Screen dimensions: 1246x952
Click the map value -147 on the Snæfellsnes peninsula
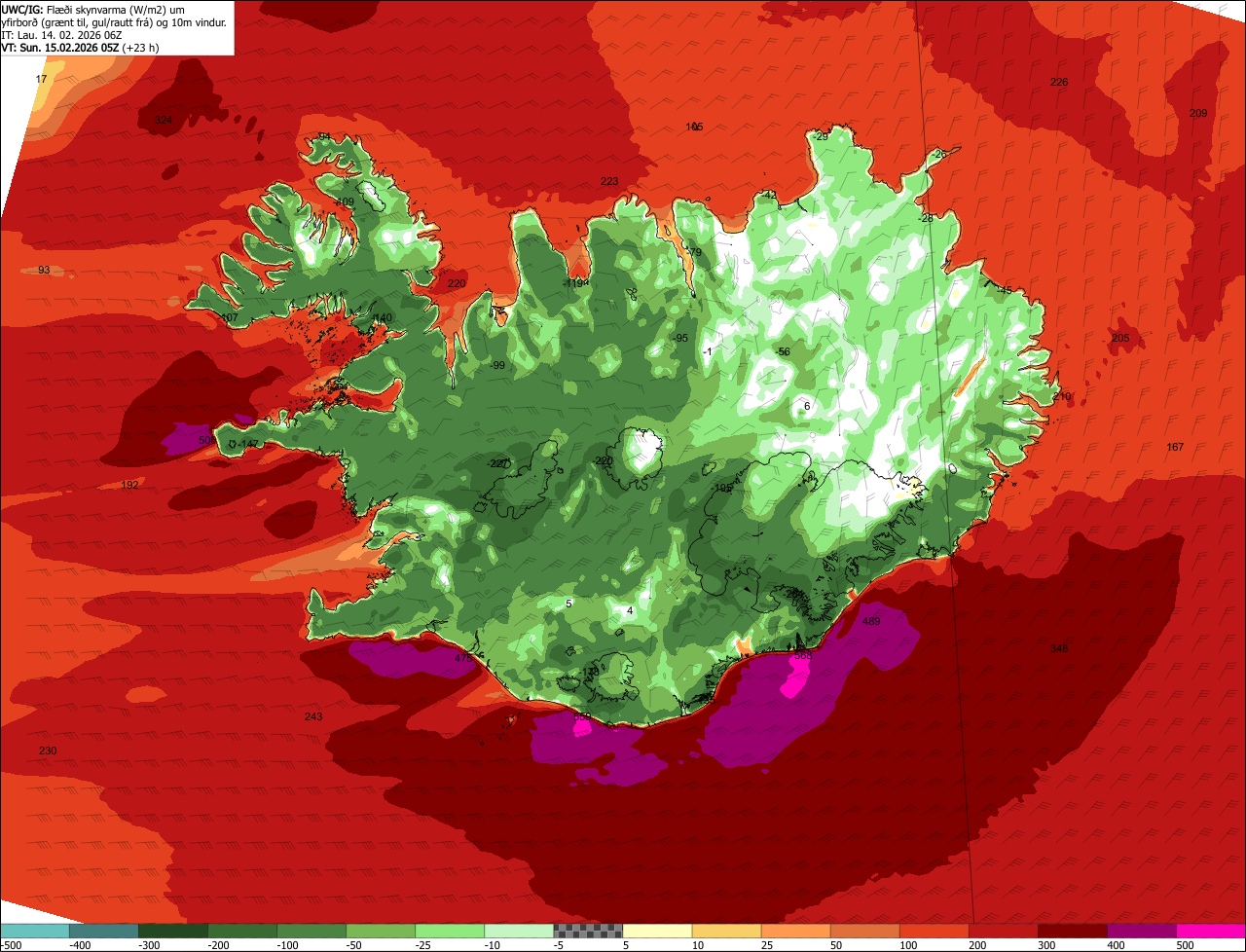247,445
